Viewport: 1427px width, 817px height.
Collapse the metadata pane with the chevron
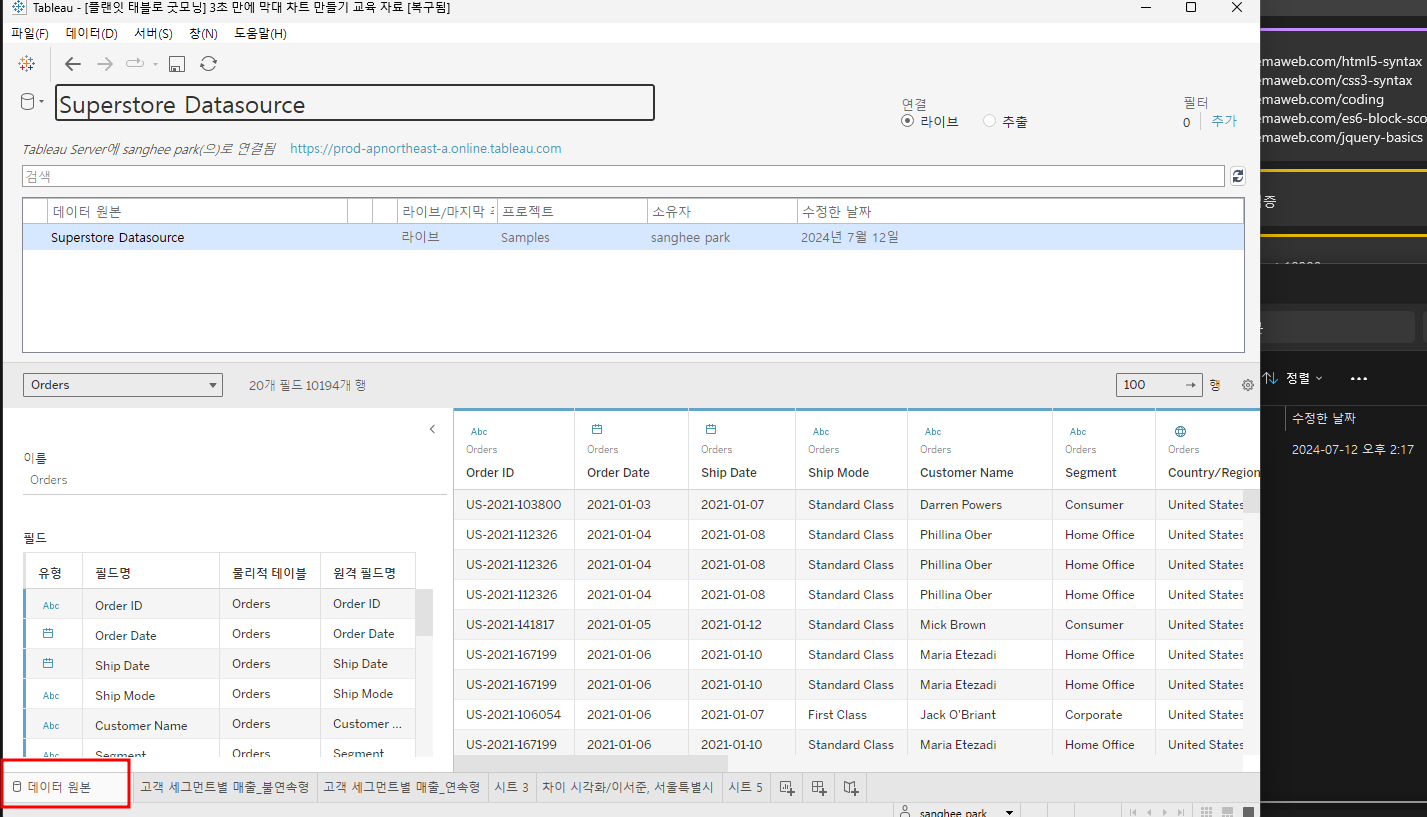(x=432, y=429)
